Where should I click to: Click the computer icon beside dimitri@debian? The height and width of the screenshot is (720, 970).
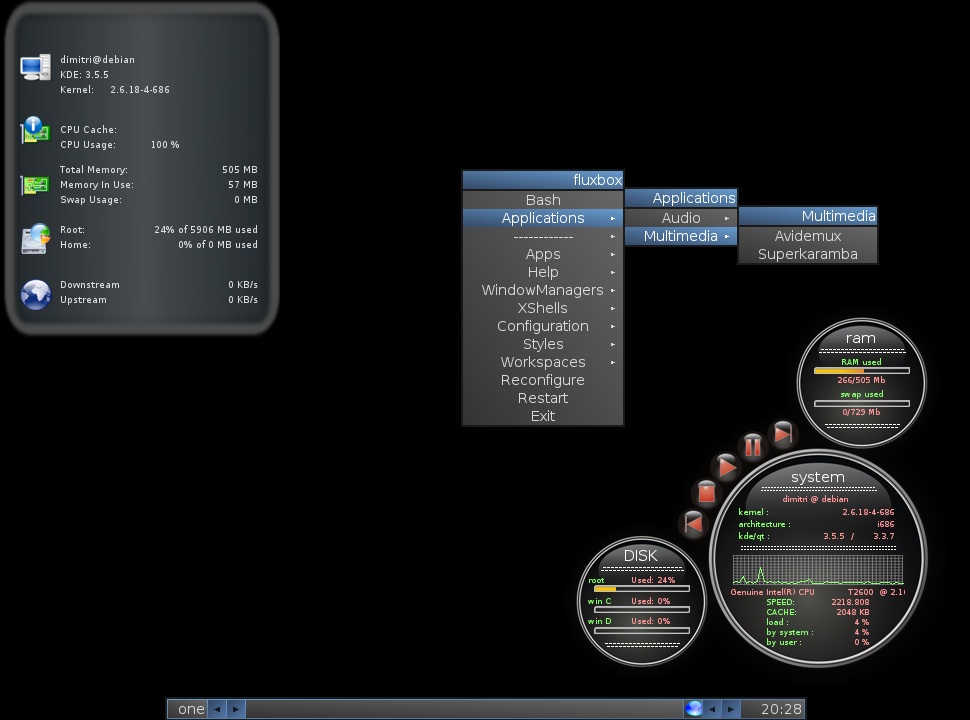[35, 67]
